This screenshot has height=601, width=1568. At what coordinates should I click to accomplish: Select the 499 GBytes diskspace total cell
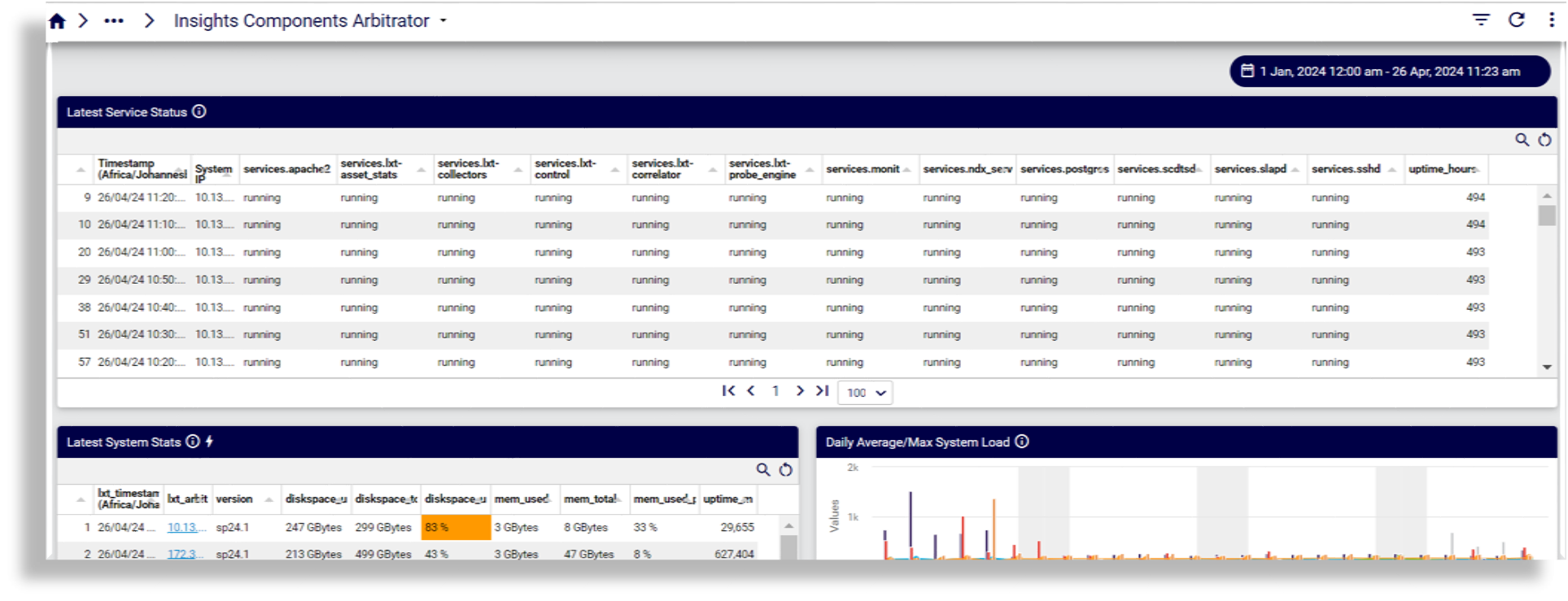[x=383, y=554]
